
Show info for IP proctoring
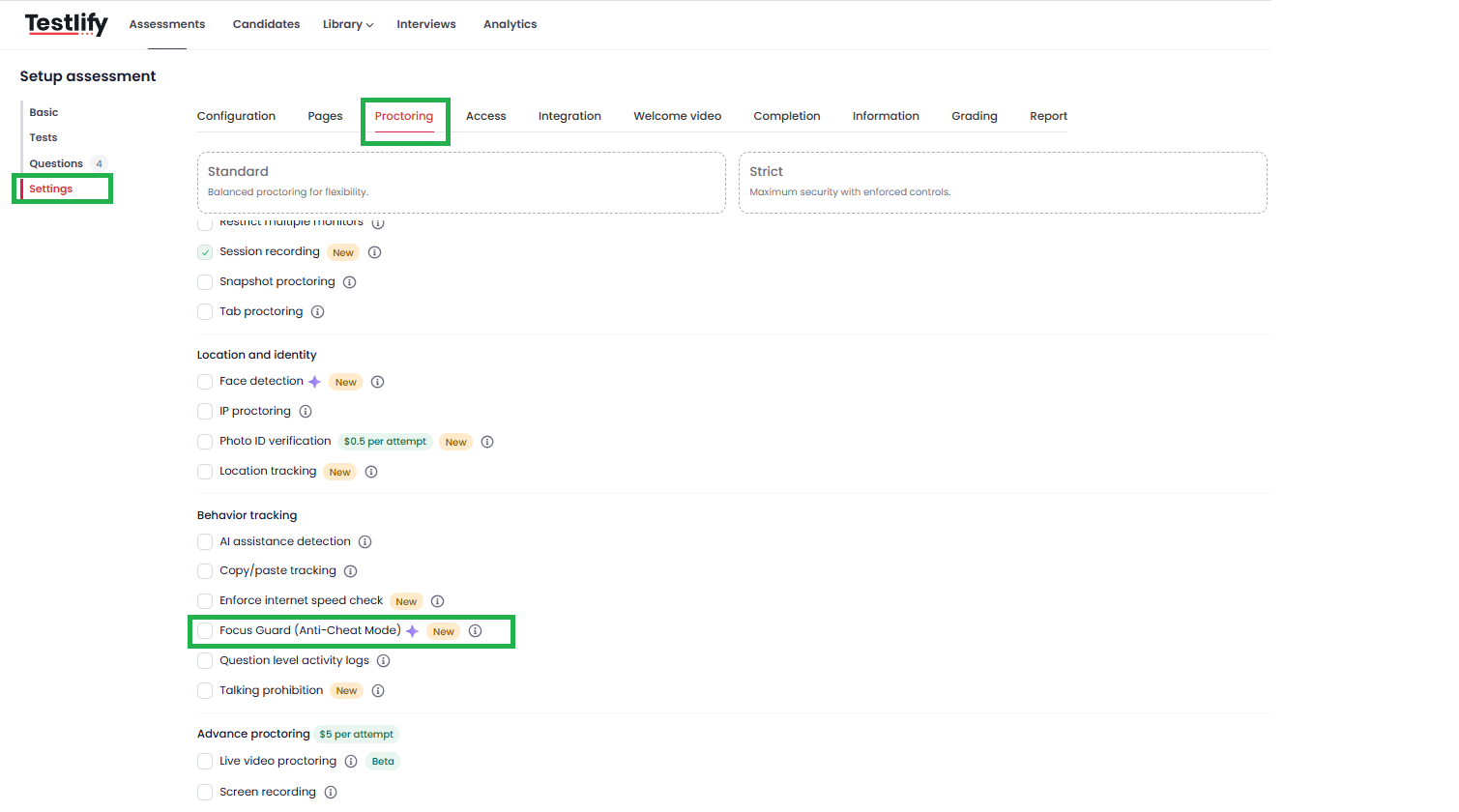tap(306, 412)
